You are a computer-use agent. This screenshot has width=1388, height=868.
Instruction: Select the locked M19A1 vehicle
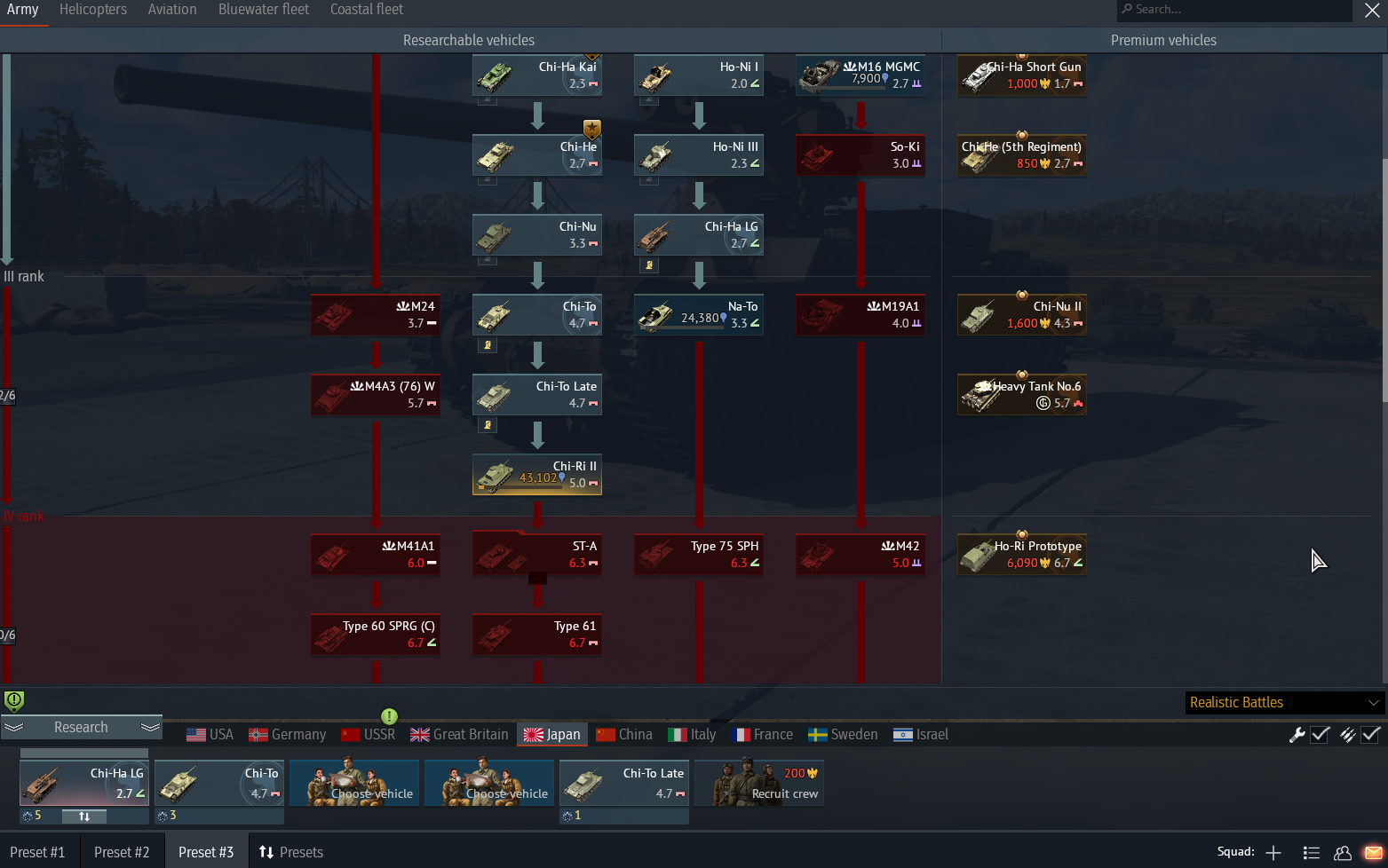coord(861,315)
